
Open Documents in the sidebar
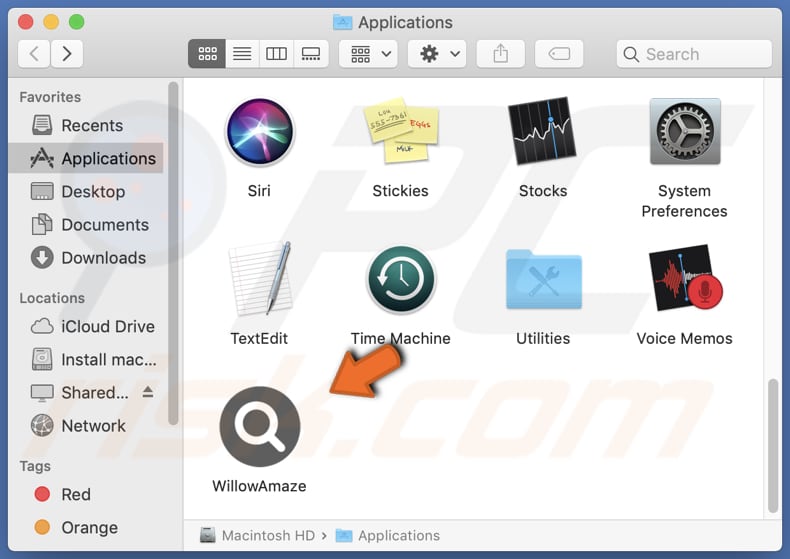click(x=86, y=225)
